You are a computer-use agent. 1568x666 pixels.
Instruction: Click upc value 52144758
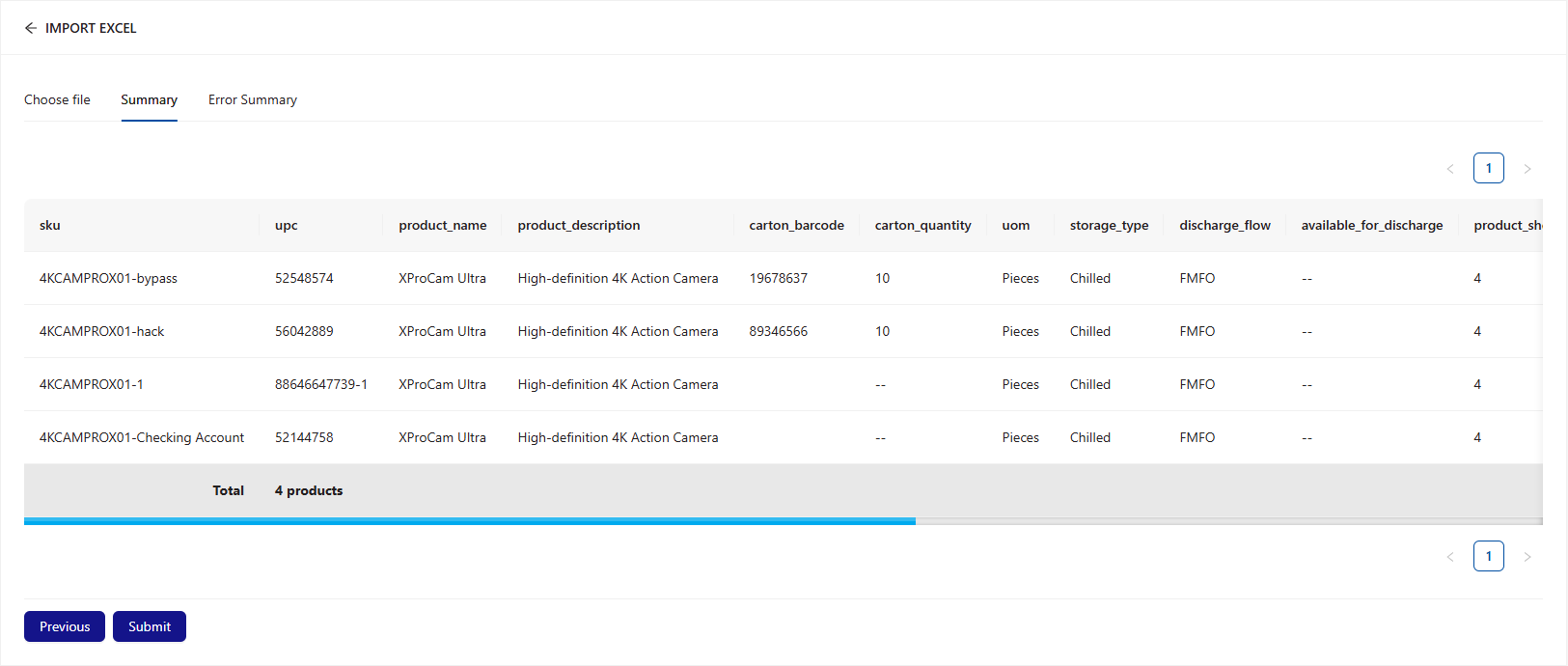click(304, 437)
